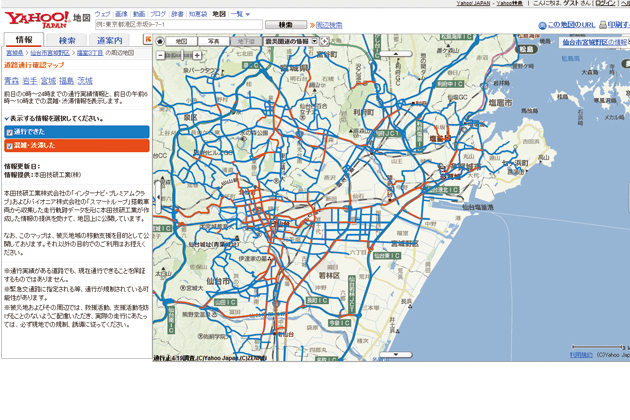This screenshot has height=420, width=630.
Task: Click the zoom in plus button
Action: (198, 55)
